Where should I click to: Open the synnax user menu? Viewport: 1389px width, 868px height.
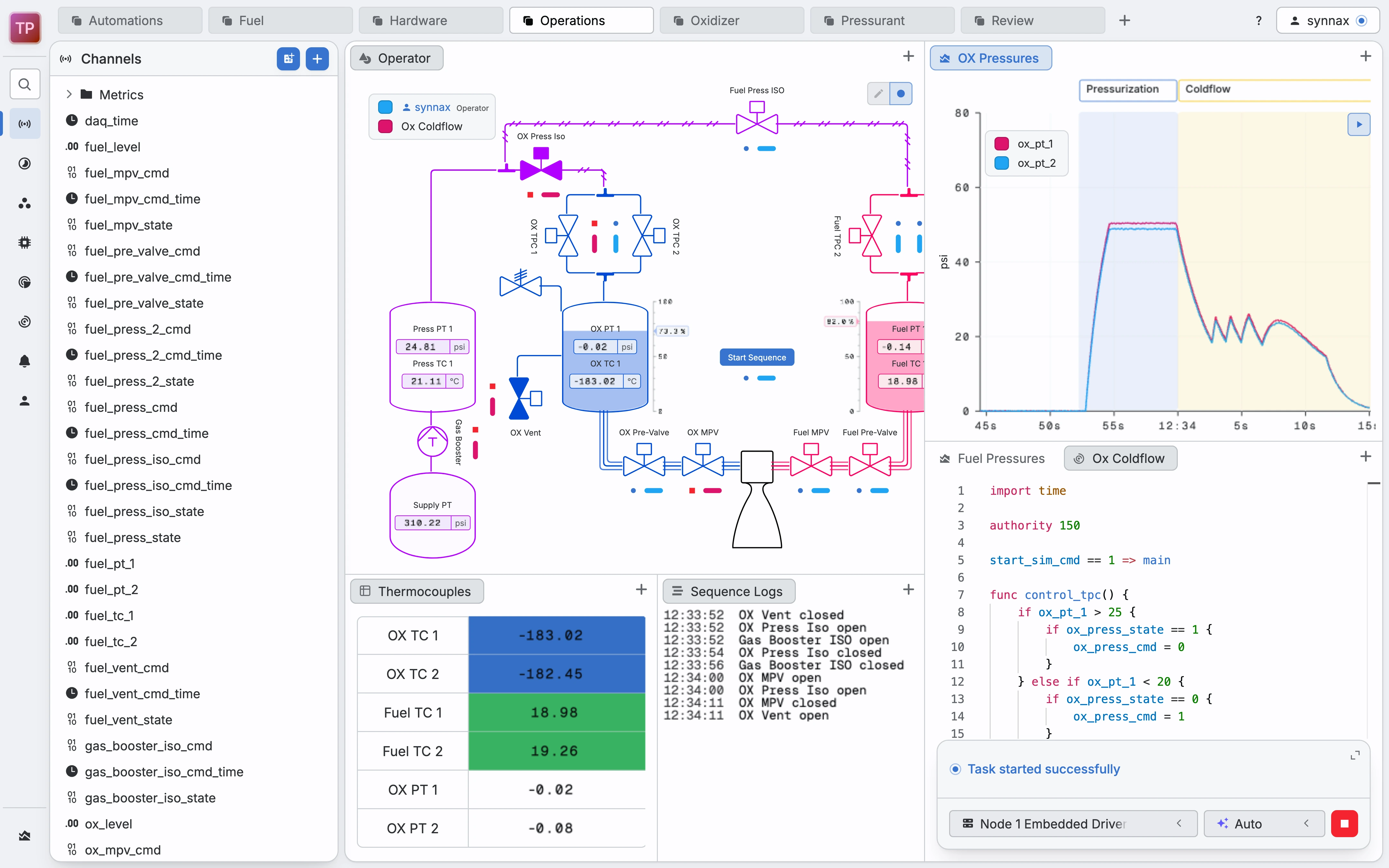coord(1328,21)
